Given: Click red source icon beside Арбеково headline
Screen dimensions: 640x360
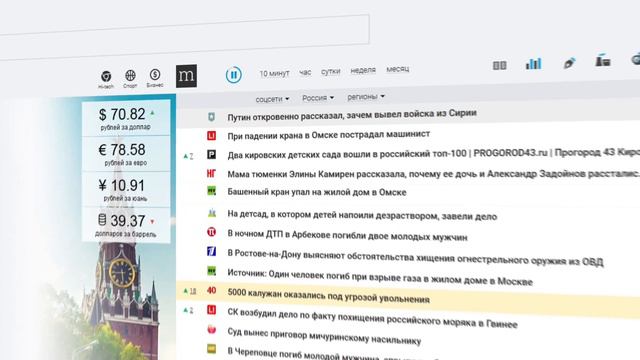Looking at the screenshot, I should (x=211, y=232).
